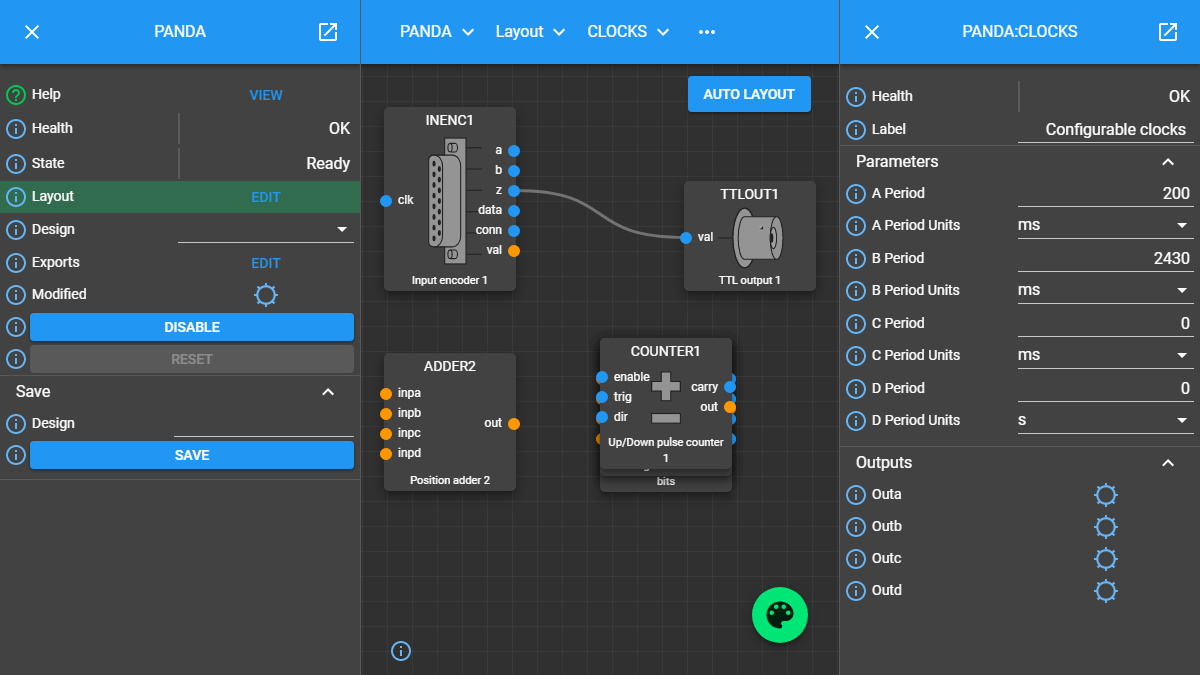
Task: Click the DISABLE button
Action: pyautogui.click(x=192, y=327)
